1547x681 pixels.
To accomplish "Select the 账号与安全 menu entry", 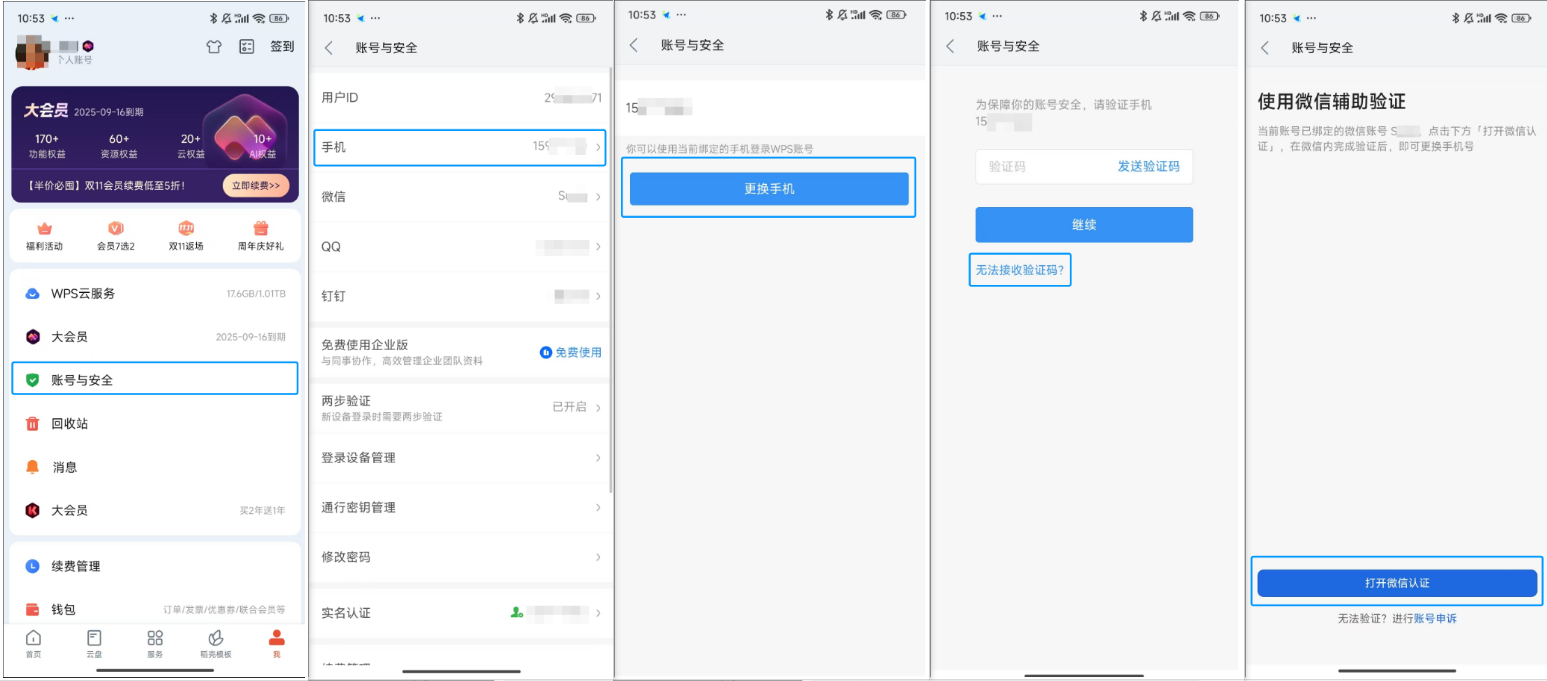I will [155, 380].
